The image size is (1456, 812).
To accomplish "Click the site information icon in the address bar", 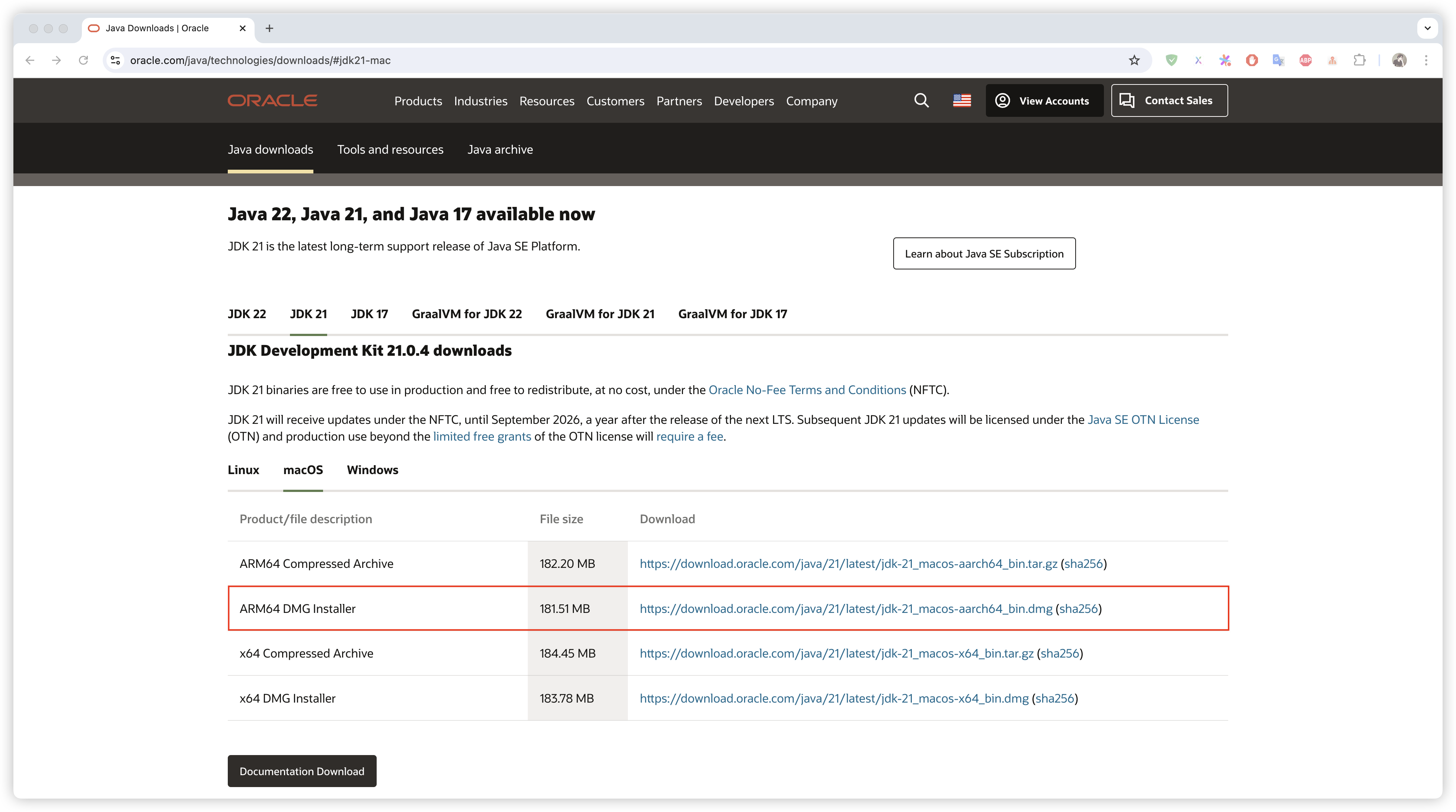I will 115,60.
